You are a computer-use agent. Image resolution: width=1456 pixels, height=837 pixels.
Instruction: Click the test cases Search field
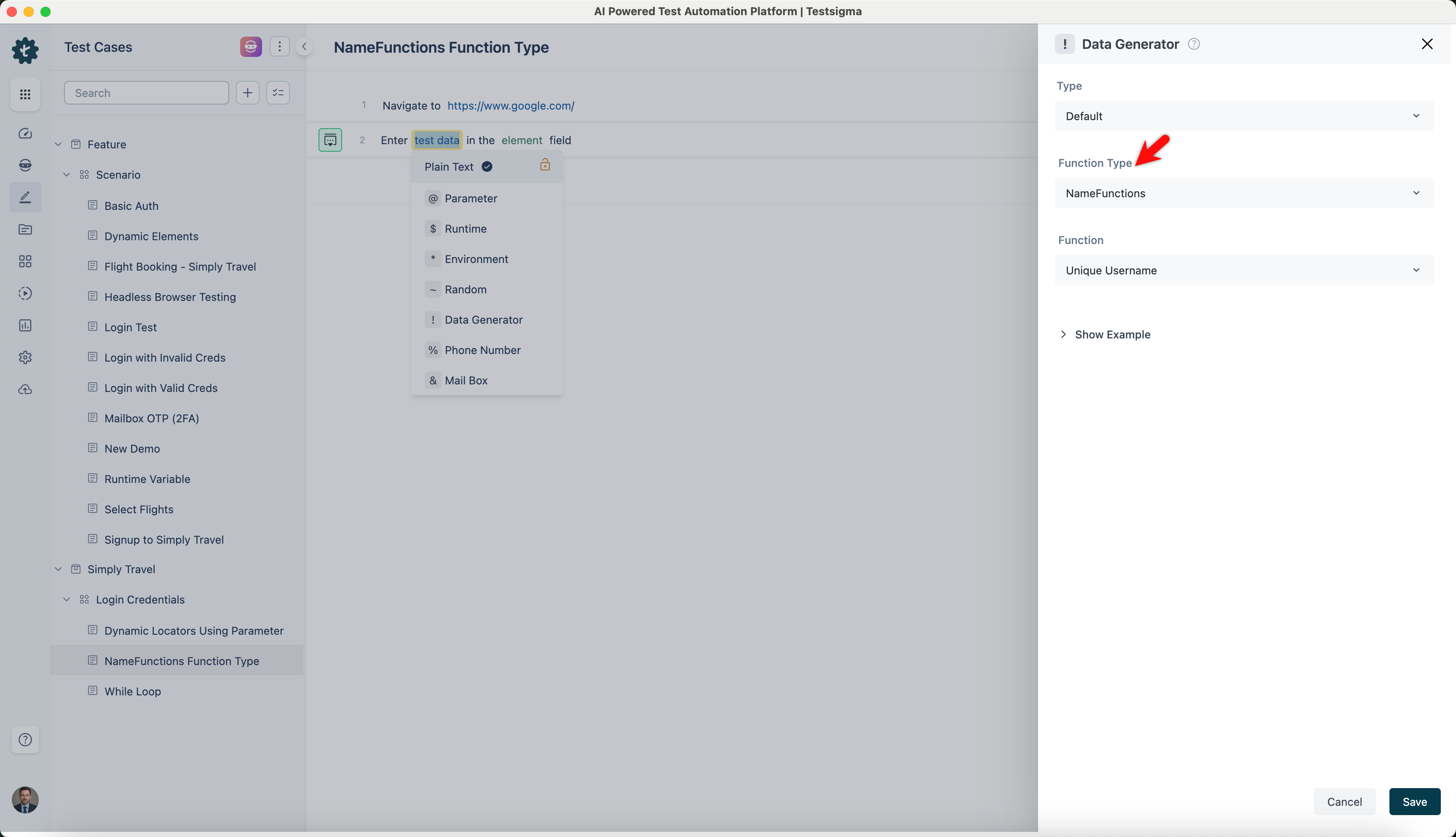[x=147, y=93]
